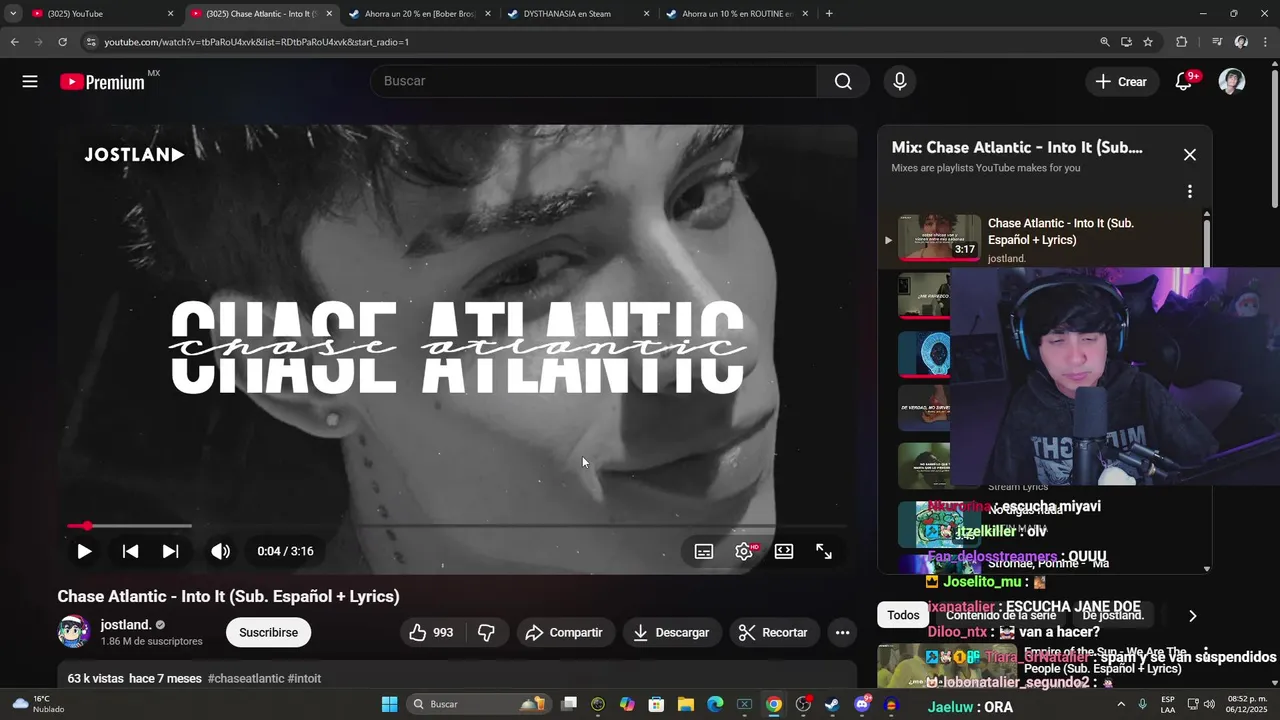Open a new browser tab
Screen dimensions: 1280x720
pos(829,14)
